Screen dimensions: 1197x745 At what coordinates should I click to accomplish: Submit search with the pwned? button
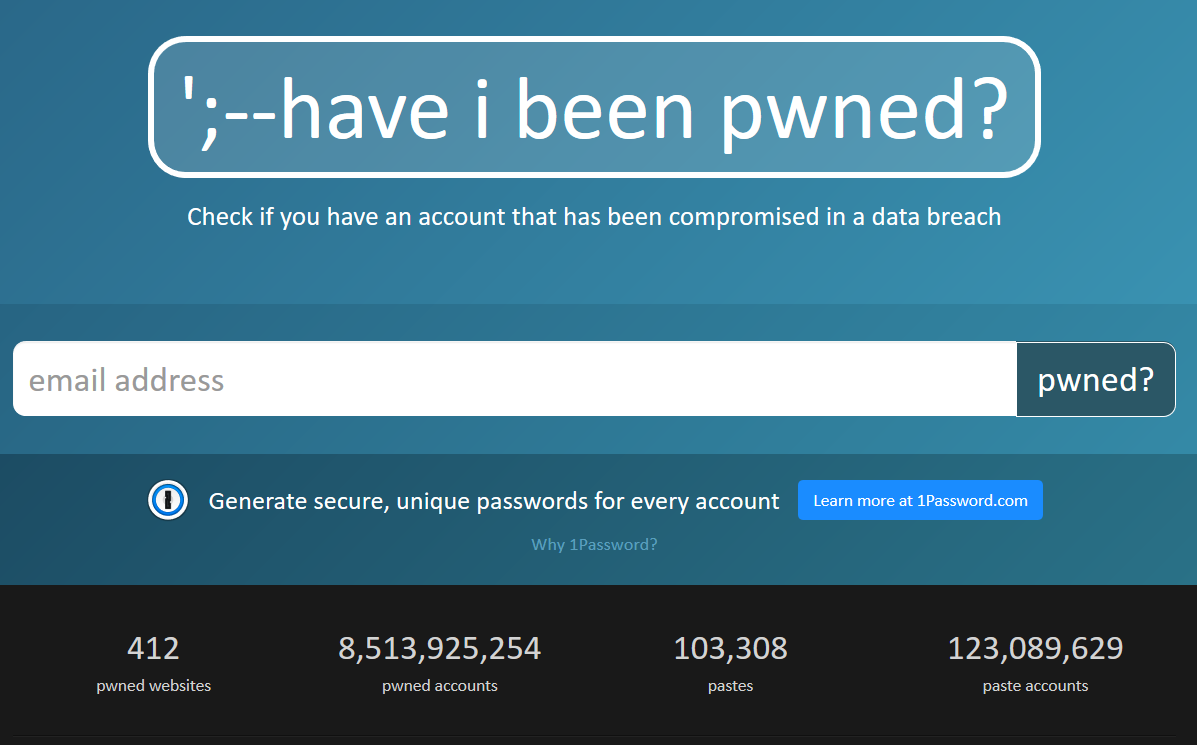(x=1095, y=379)
